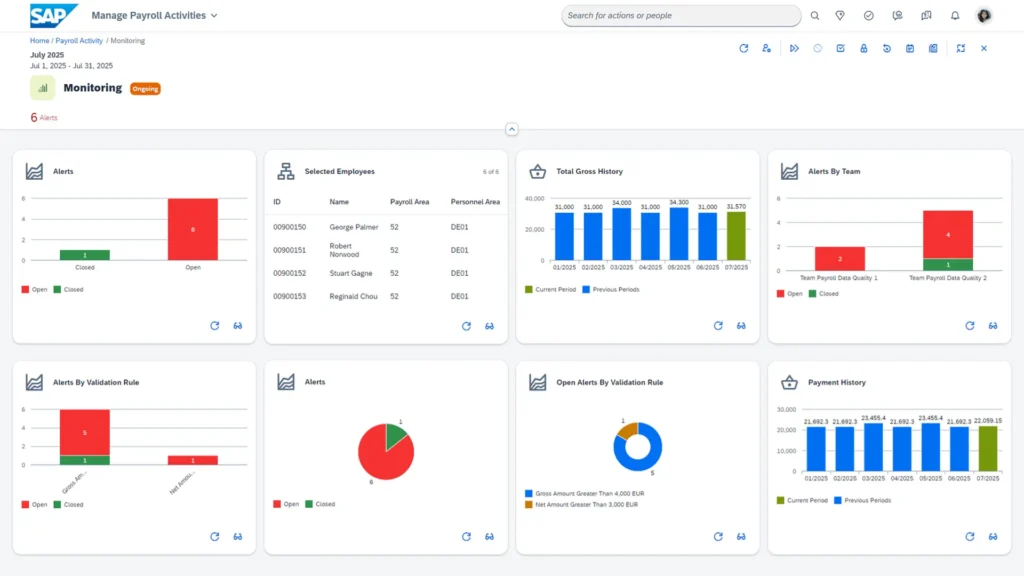1024x576 pixels.
Task: Click the 6 Alerts counter
Action: pos(44,117)
